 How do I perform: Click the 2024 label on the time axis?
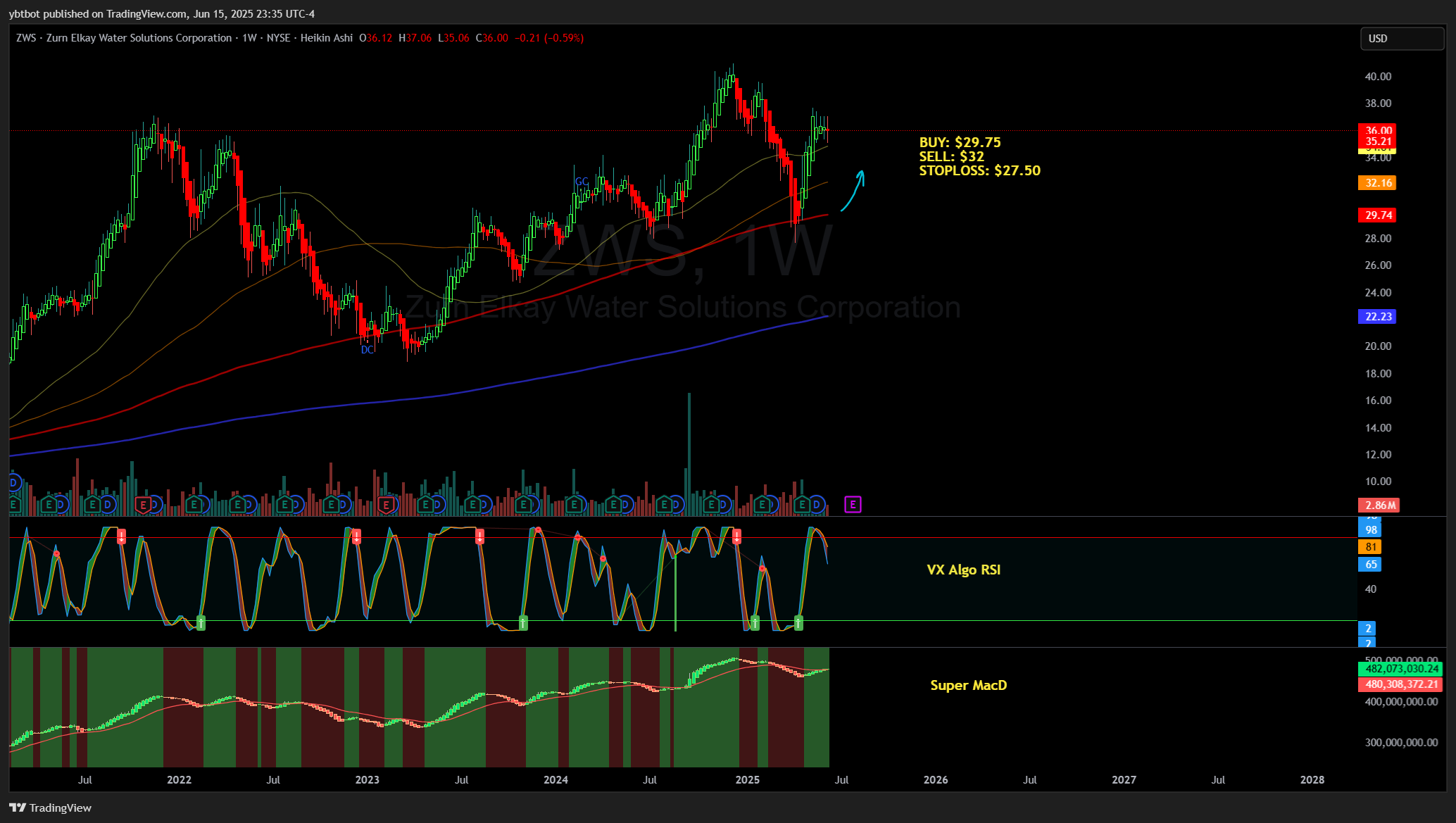pyautogui.click(x=556, y=780)
